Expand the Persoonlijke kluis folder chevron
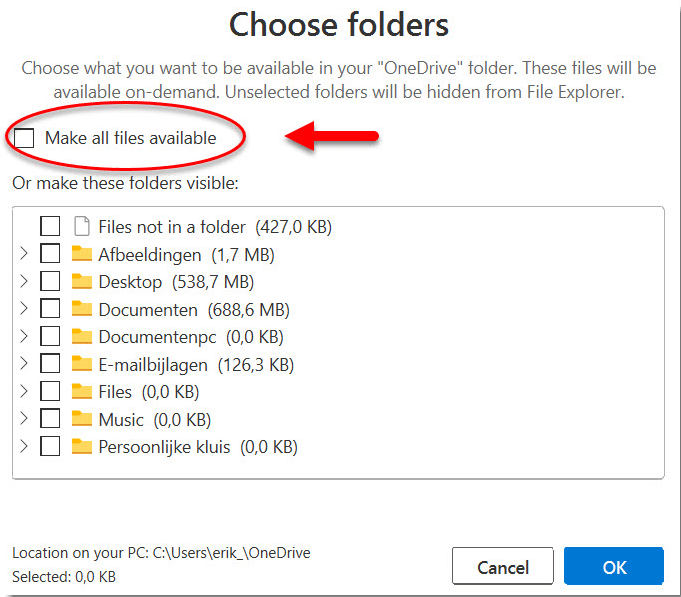 pos(23,447)
